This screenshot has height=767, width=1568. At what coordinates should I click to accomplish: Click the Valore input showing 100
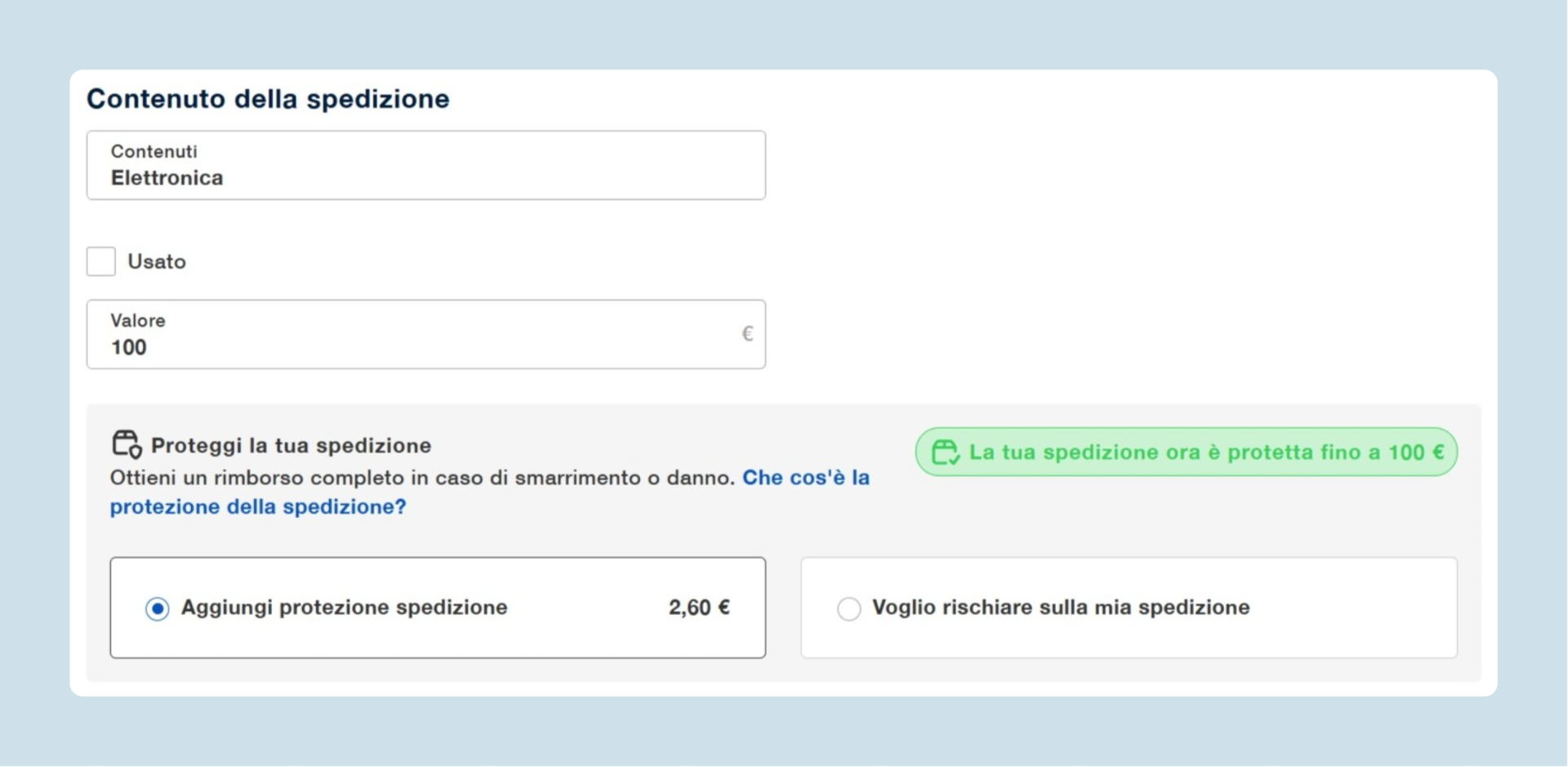pyautogui.click(x=408, y=347)
